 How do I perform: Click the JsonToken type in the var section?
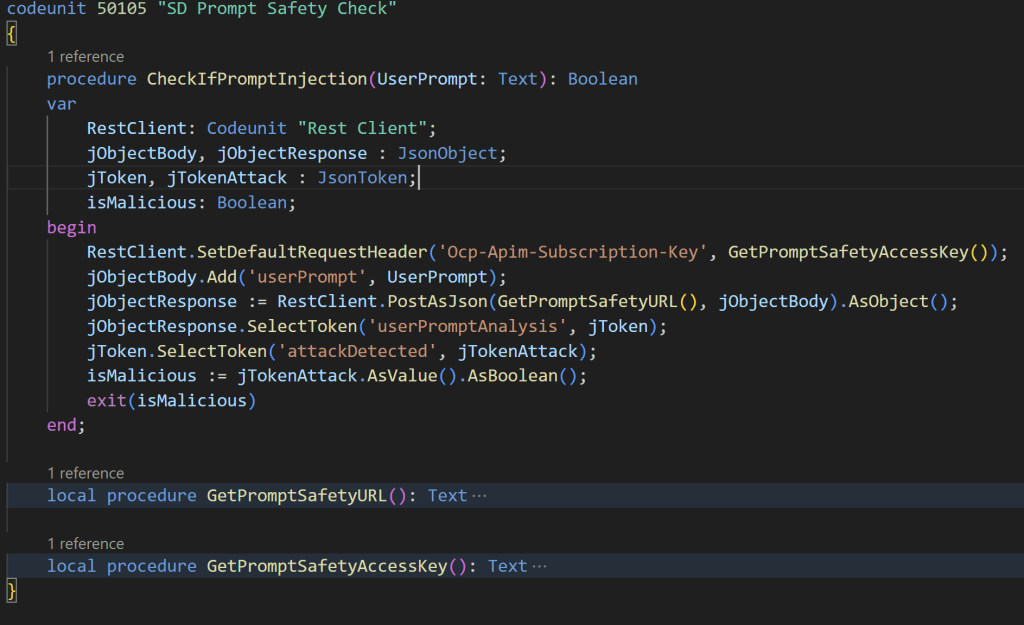point(362,178)
